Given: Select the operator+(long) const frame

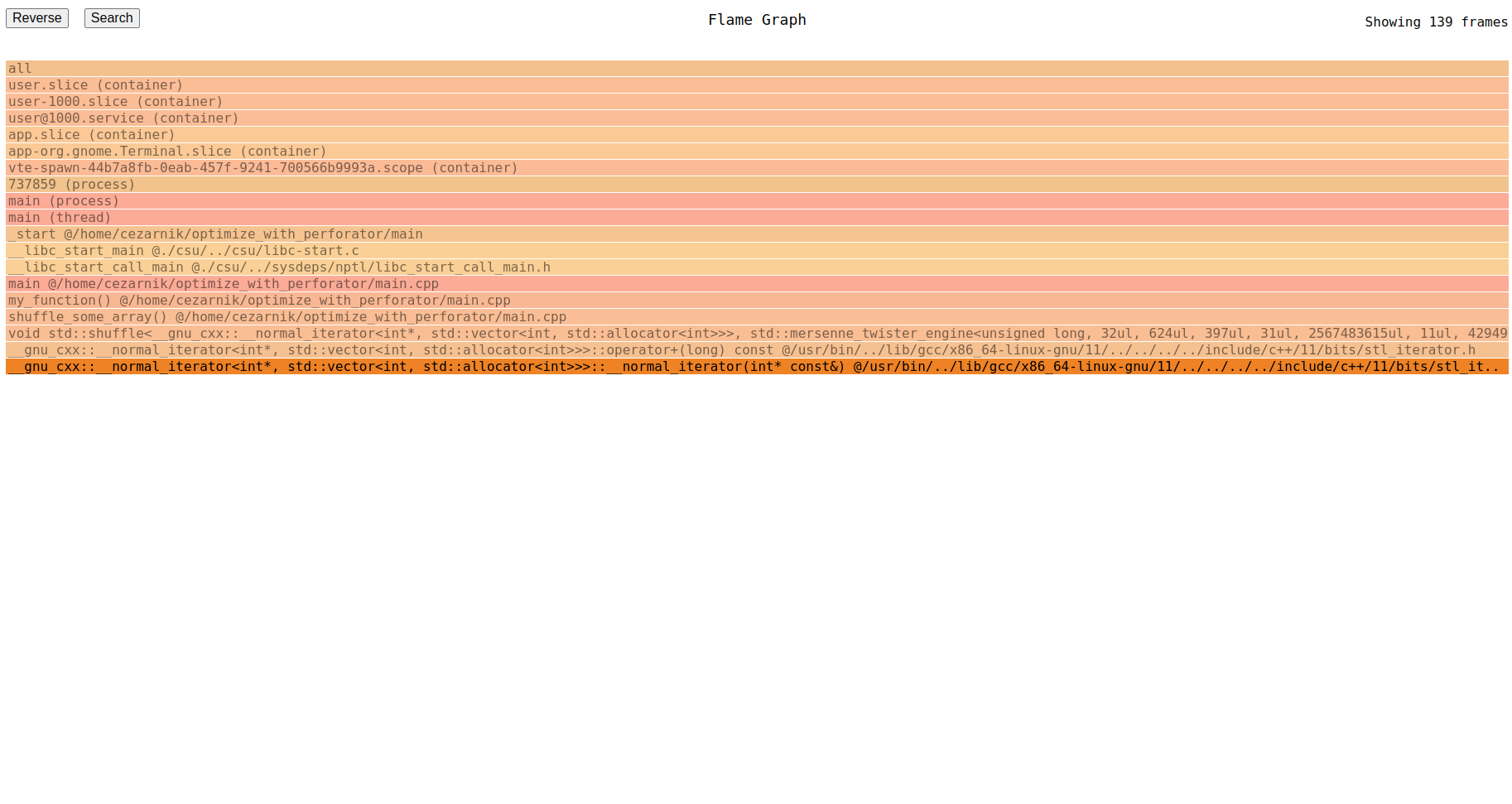Looking at the screenshot, I should [x=756, y=350].
